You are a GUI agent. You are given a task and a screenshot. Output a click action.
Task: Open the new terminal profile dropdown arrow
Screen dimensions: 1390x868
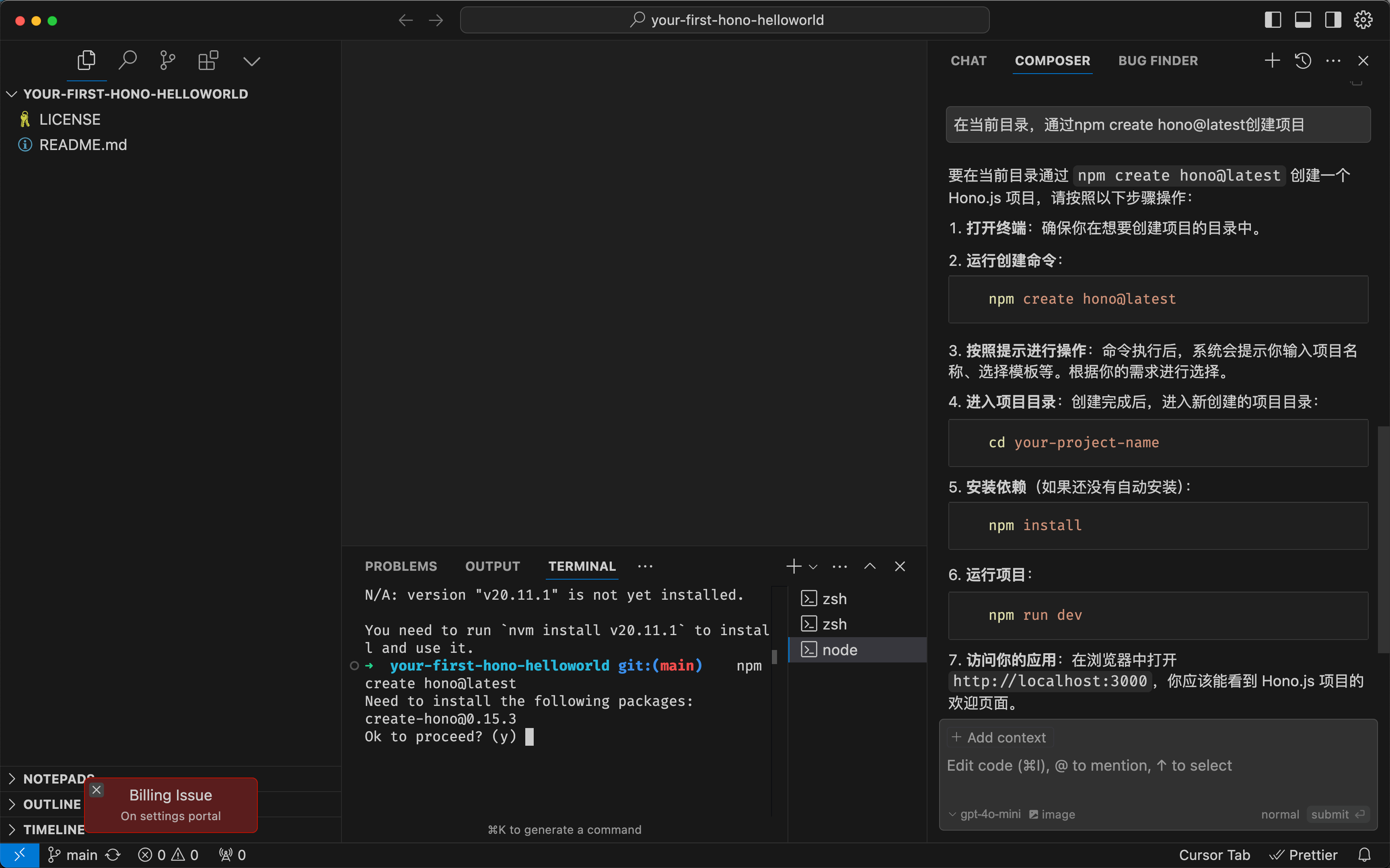813,567
